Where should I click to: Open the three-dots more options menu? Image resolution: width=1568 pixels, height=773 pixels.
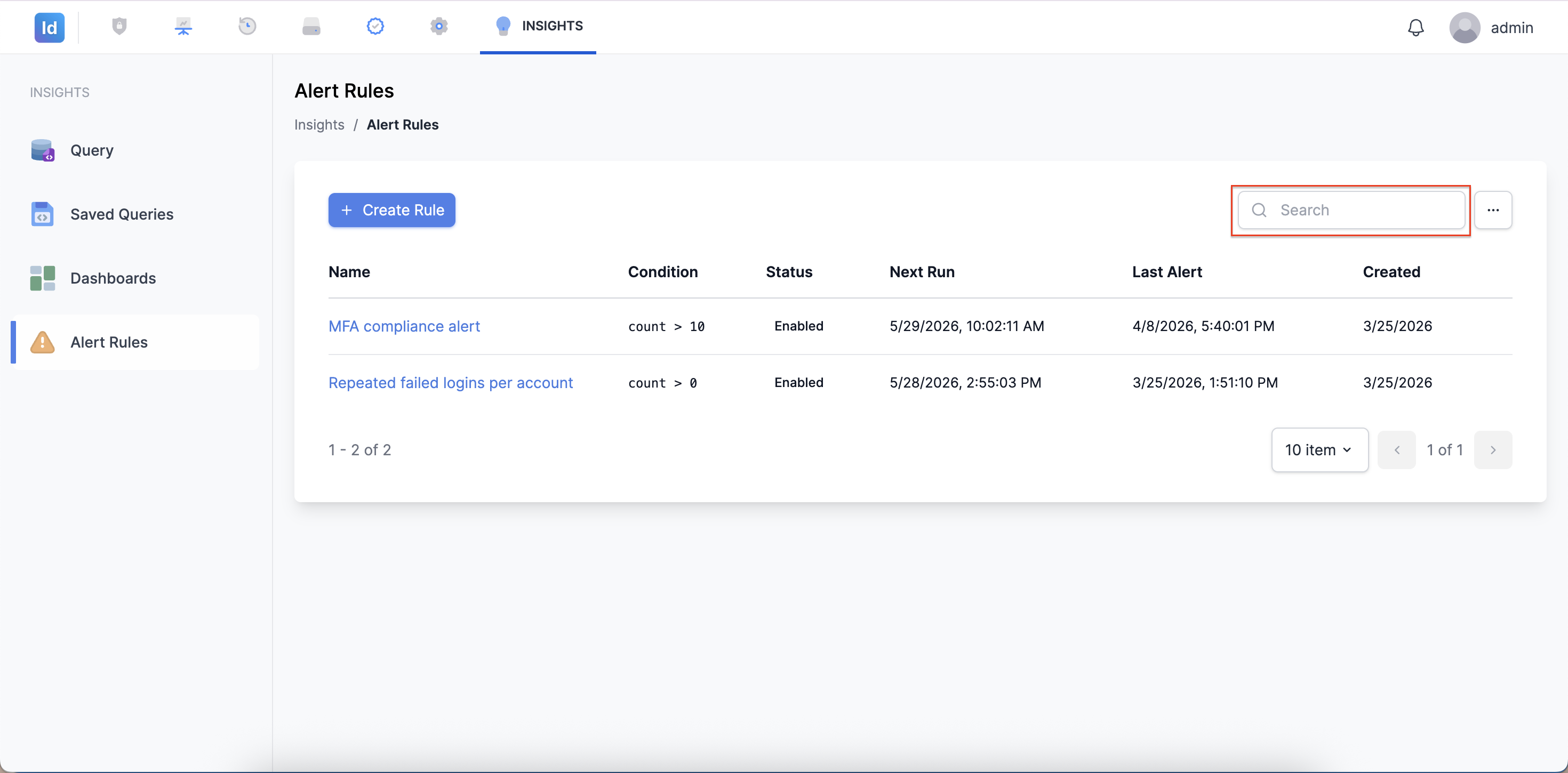[1492, 210]
